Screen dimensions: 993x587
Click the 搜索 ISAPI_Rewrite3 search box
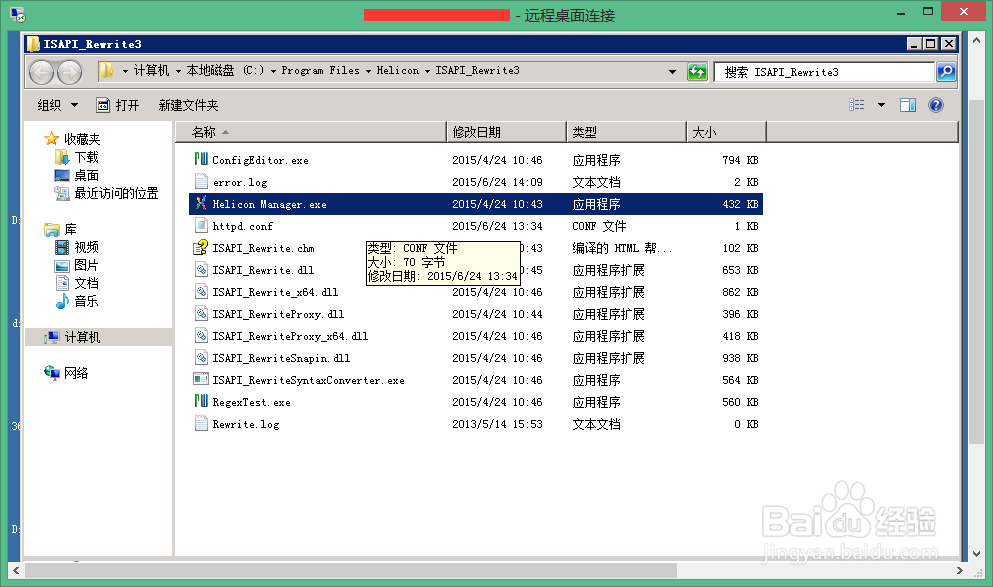[x=825, y=72]
